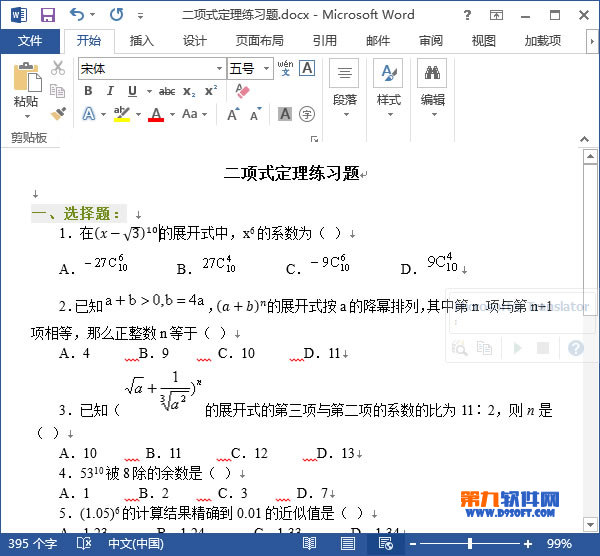
Task: Apply red font color
Action: tap(156, 114)
